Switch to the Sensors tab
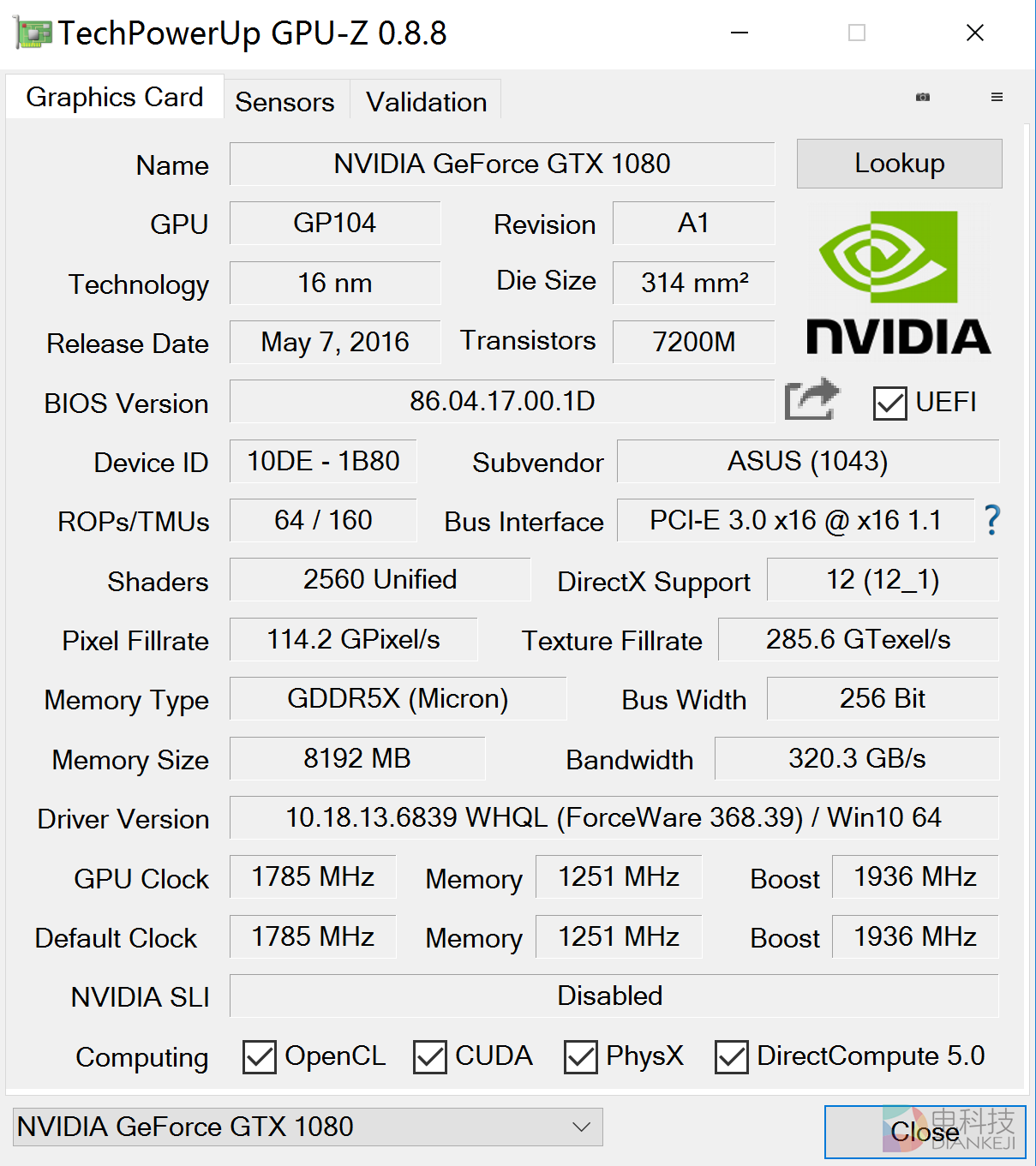This screenshot has width=1036, height=1166. 284,102
